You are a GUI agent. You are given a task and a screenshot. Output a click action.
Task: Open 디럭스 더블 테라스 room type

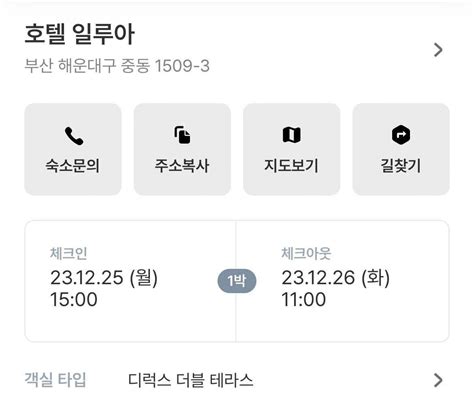tap(191, 380)
